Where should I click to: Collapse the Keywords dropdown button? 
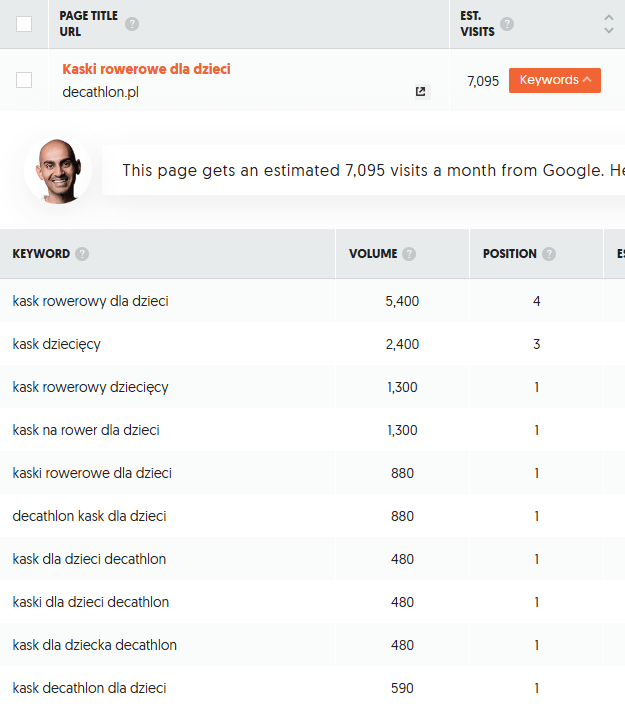pyautogui.click(x=555, y=80)
